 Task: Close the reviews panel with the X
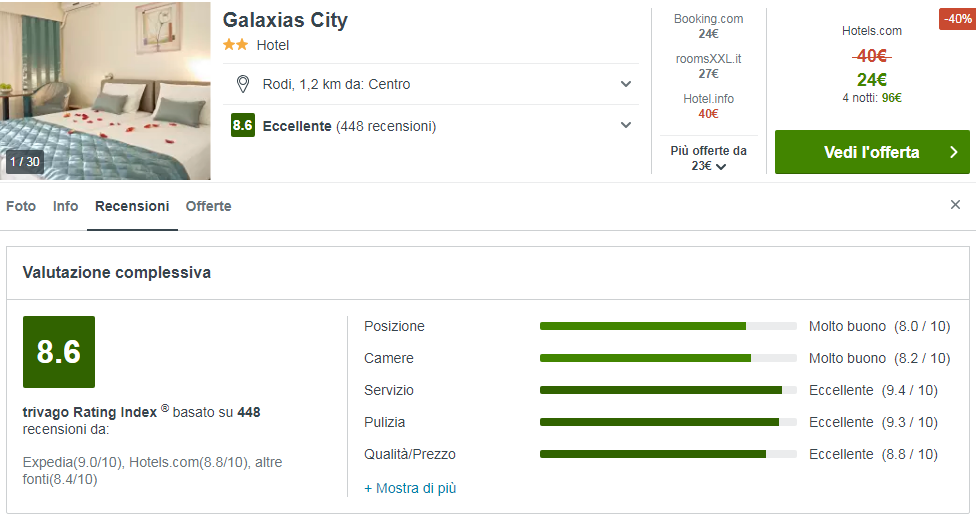point(955,205)
